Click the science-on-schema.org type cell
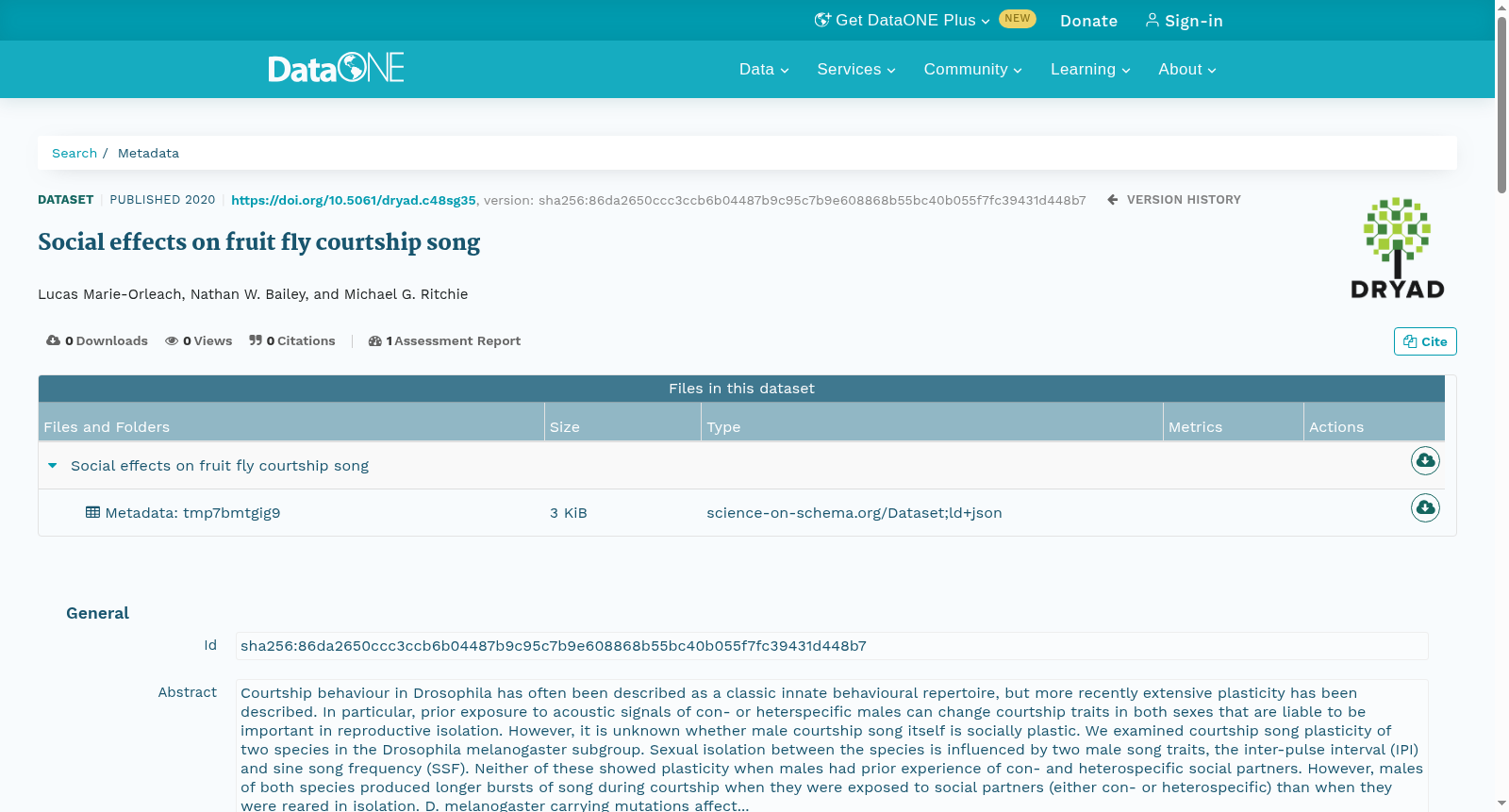Screen dimensions: 1509x812 (x=854, y=513)
